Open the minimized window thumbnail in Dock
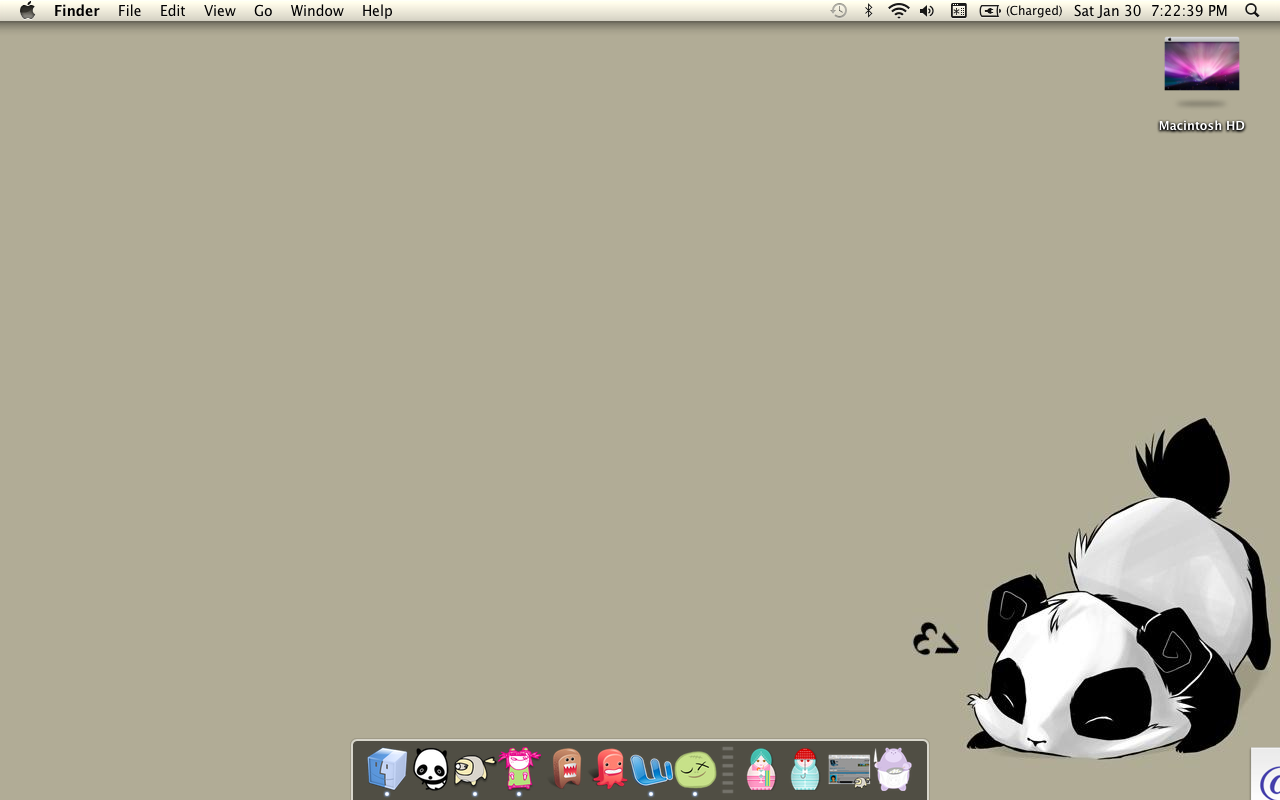The width and height of the screenshot is (1280, 800). tap(849, 770)
